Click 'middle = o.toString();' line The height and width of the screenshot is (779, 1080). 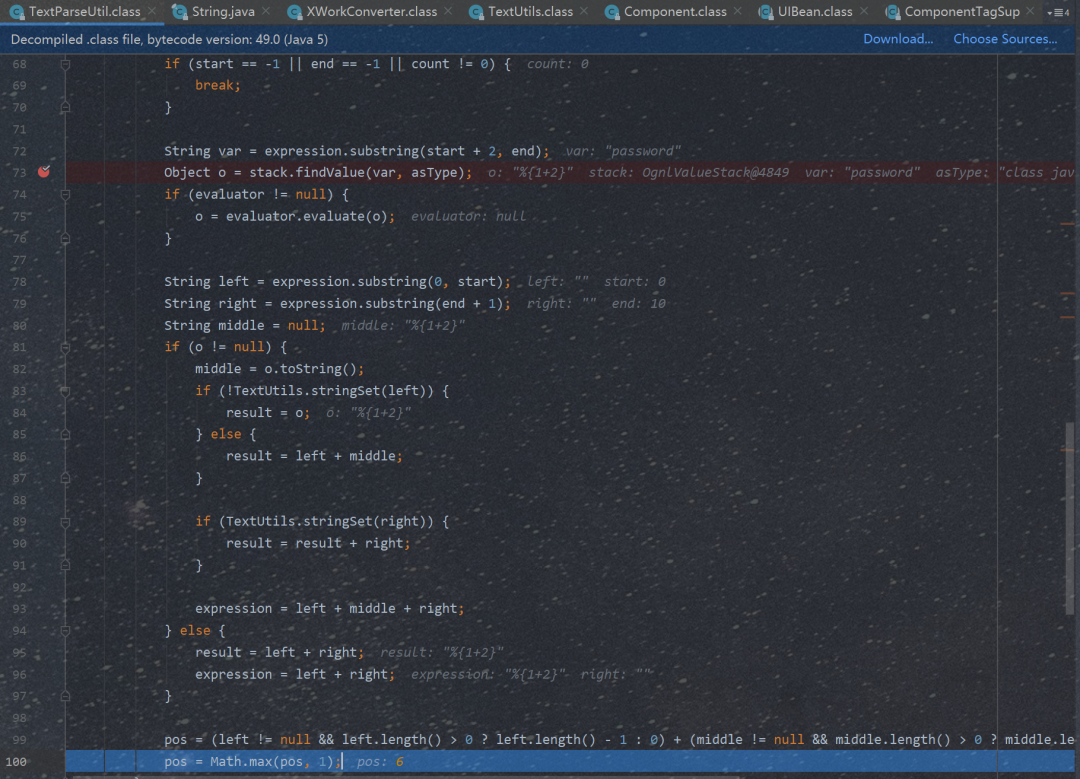coord(279,368)
